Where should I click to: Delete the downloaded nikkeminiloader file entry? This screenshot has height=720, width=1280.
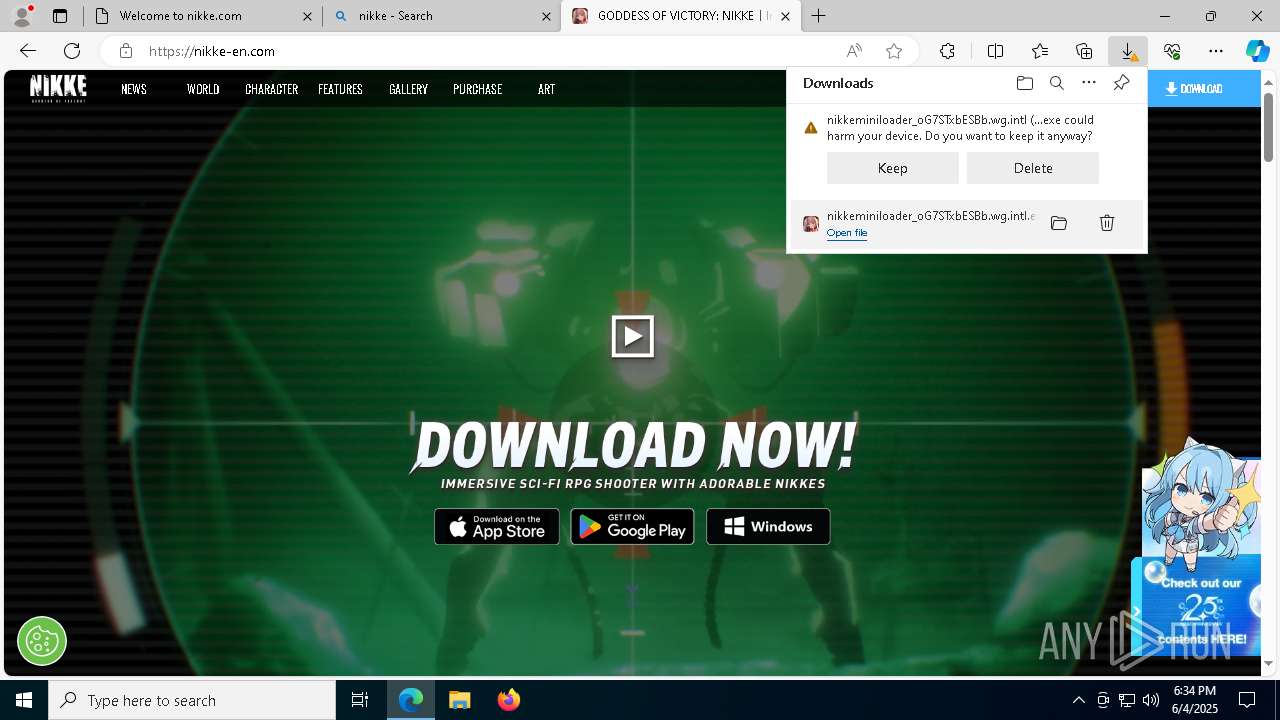1107,223
